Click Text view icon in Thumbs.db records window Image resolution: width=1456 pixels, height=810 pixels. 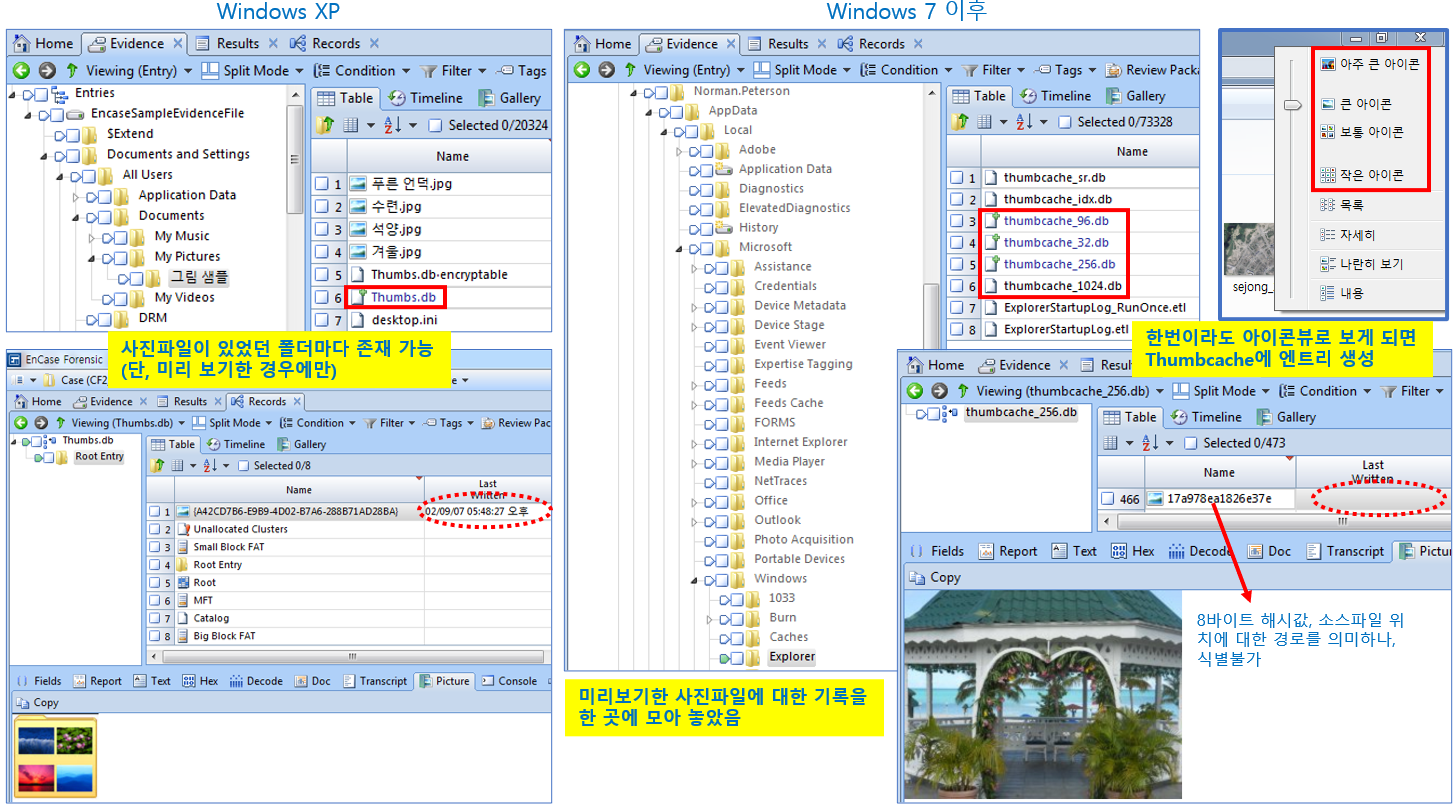click(x=139, y=681)
